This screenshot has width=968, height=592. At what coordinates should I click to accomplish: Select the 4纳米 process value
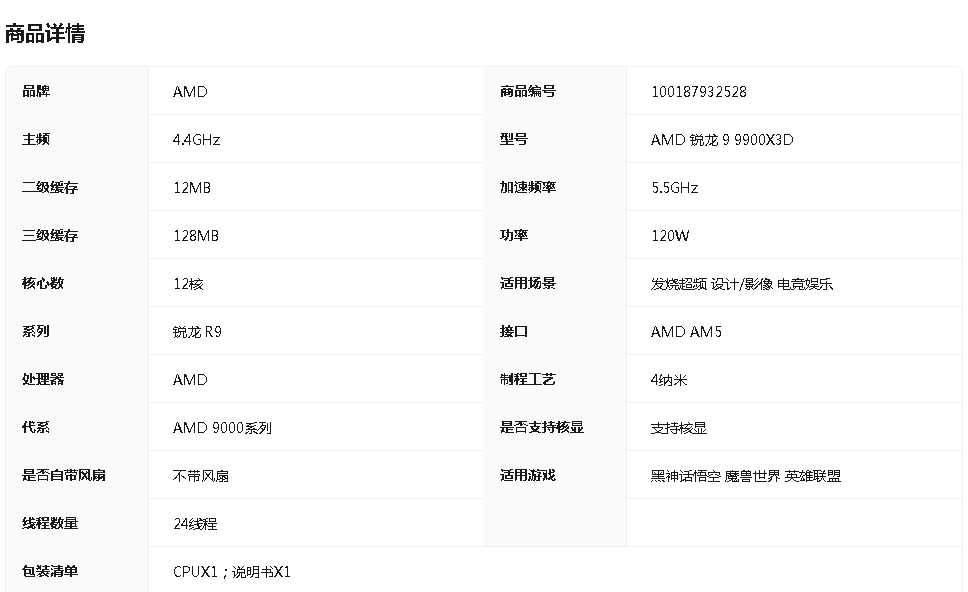669,380
